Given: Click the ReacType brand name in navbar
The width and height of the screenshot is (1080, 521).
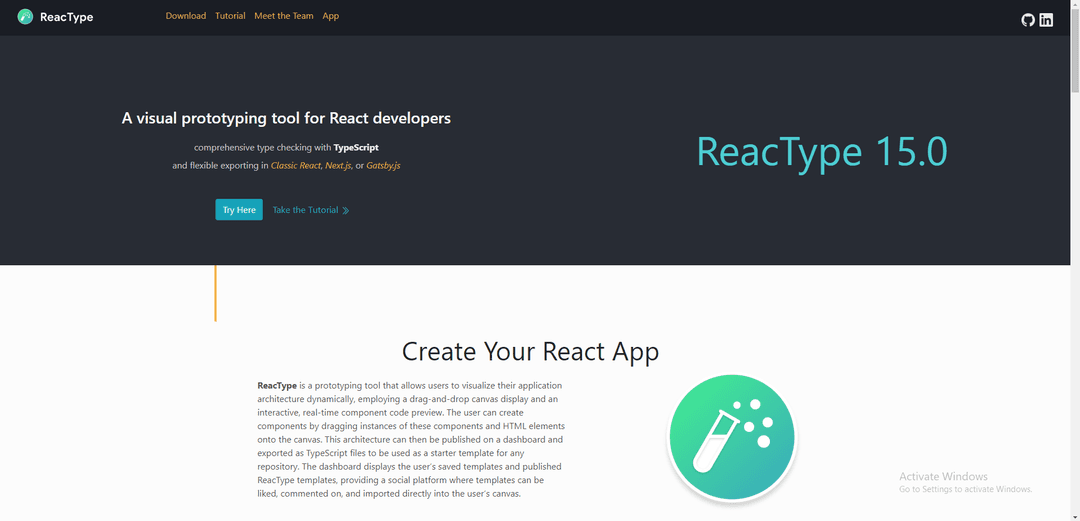Looking at the screenshot, I should [x=67, y=17].
